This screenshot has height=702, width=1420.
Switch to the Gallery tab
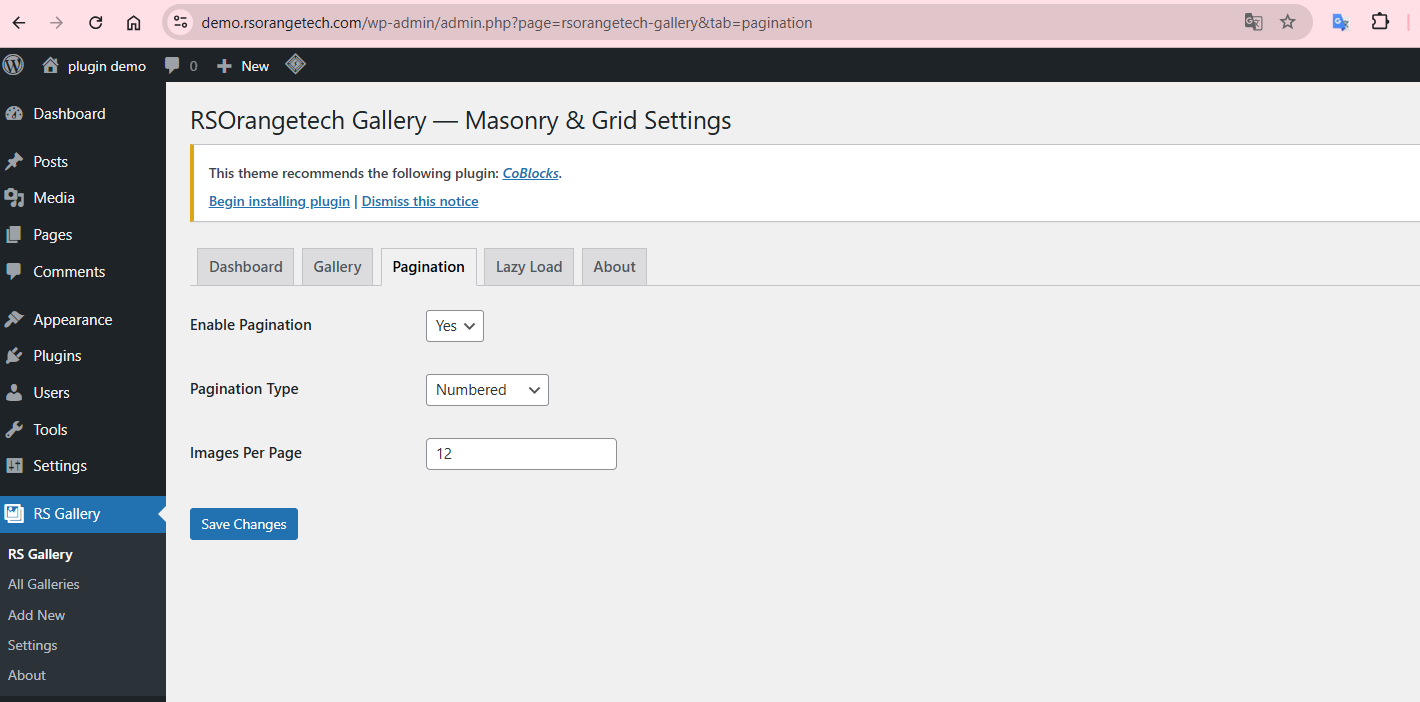click(337, 267)
